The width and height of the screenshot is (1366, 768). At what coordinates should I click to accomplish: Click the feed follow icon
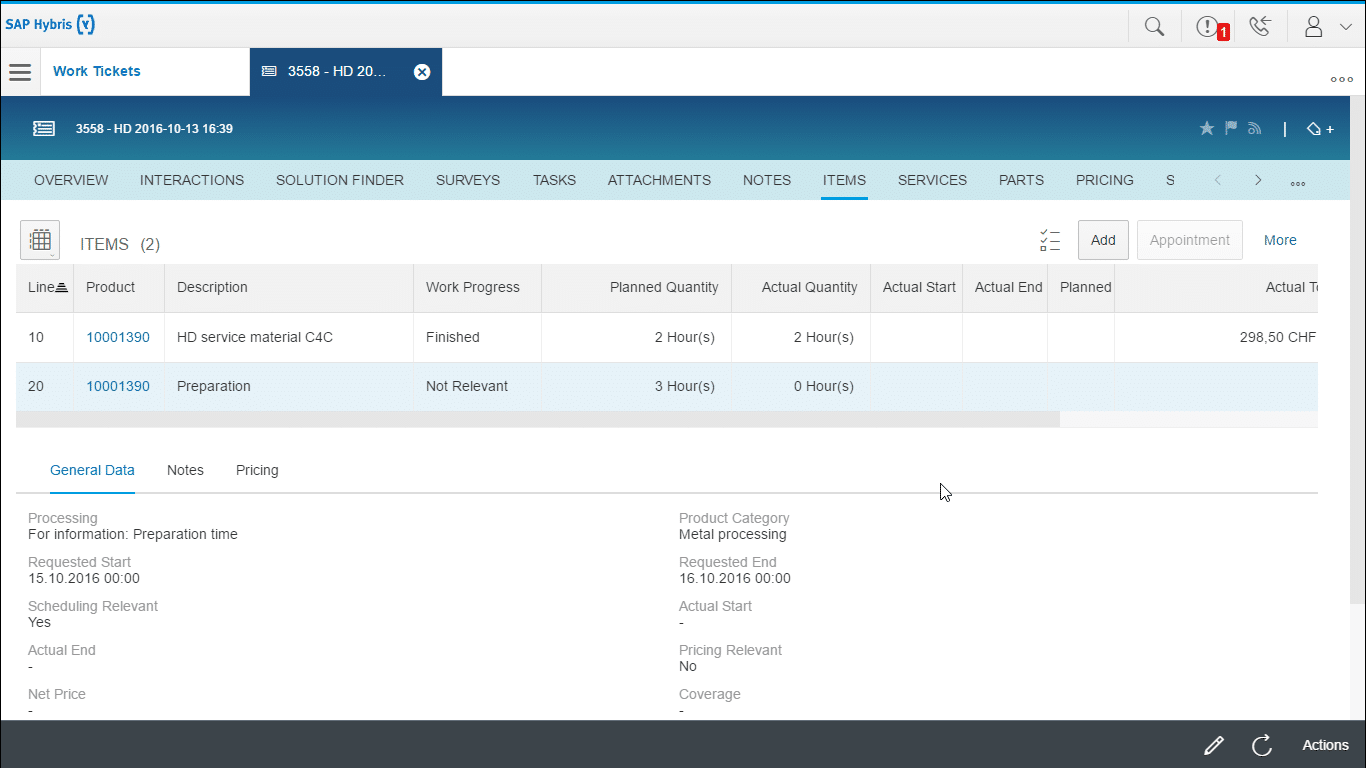[x=1254, y=128]
